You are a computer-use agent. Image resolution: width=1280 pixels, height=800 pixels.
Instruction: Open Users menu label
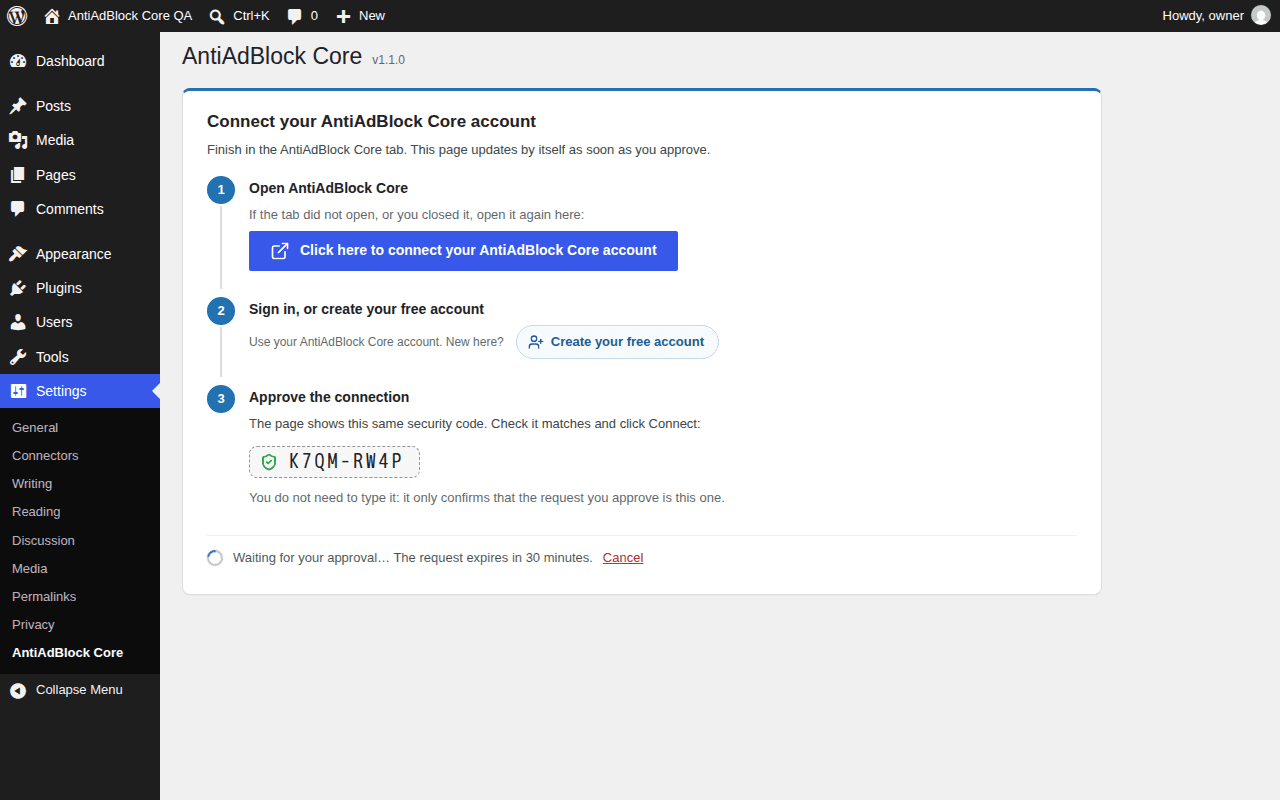point(54,322)
